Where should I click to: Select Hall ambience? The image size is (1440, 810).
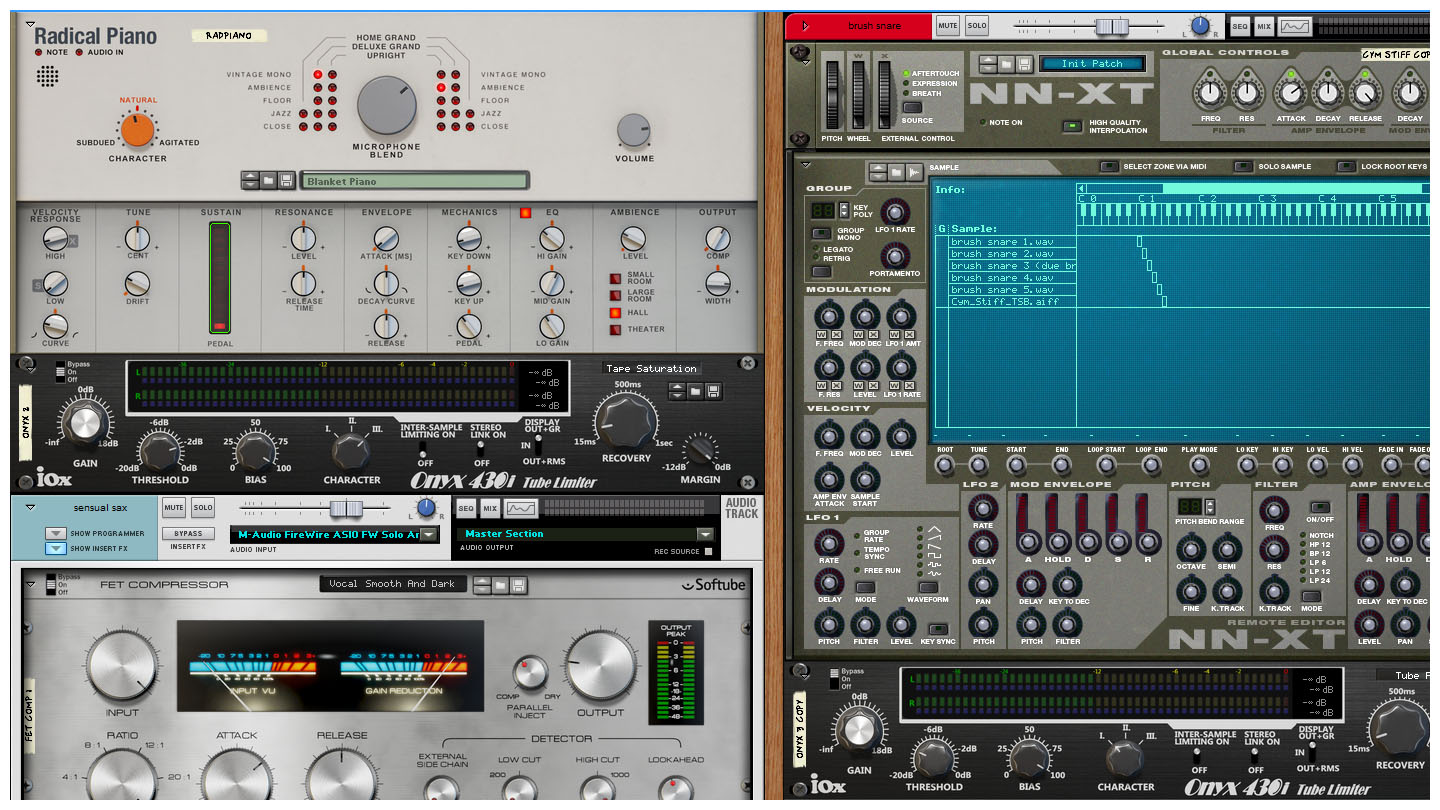tap(615, 313)
